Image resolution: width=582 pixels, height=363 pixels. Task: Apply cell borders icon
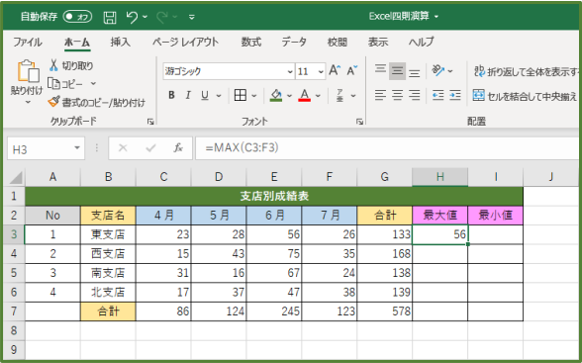click(240, 95)
